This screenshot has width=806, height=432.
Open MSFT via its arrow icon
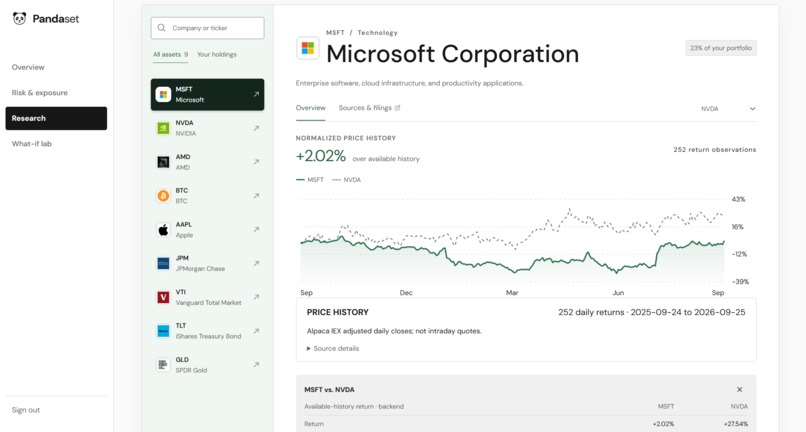[256, 94]
